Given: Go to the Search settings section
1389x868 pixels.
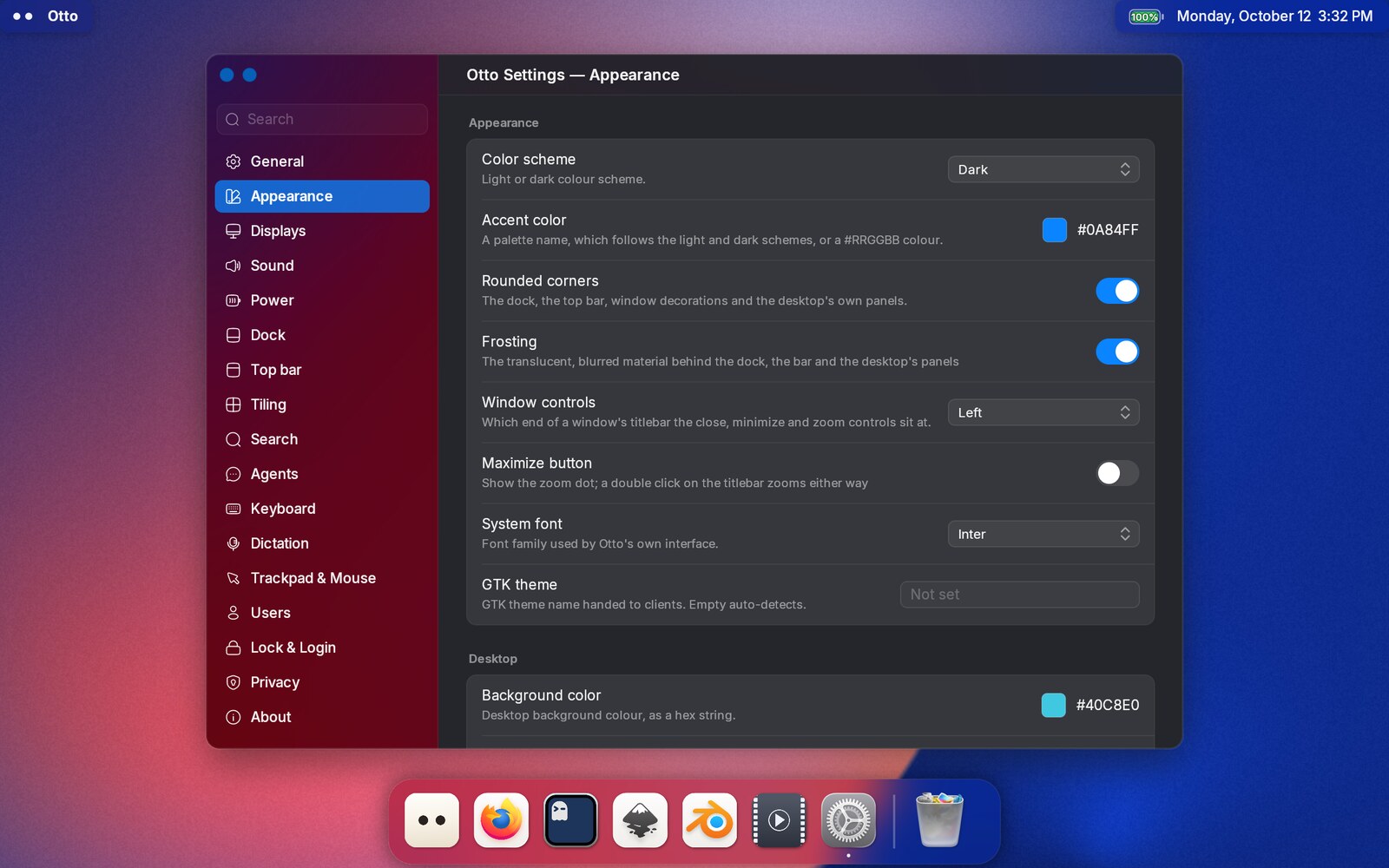Looking at the screenshot, I should pyautogui.click(x=322, y=439).
